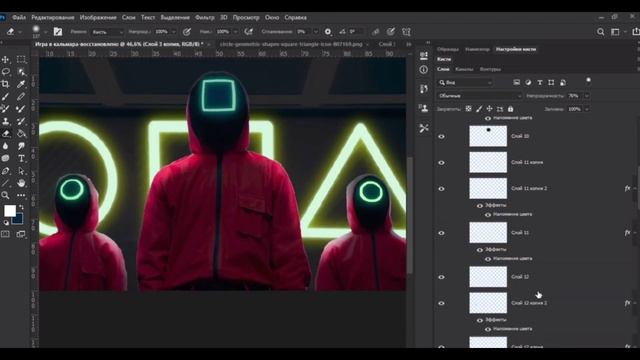Hide layer Слой 12
The width and height of the screenshot is (640, 360).
coord(441,277)
